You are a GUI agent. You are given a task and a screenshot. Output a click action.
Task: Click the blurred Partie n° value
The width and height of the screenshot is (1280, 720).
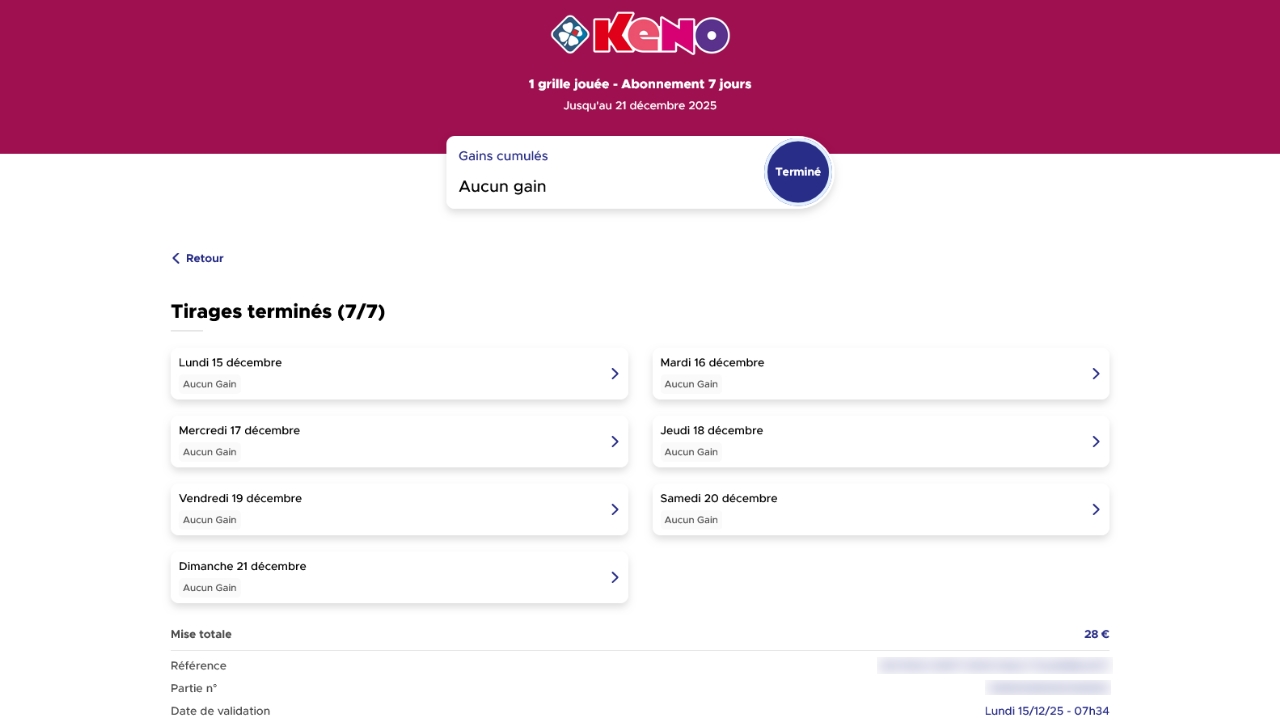(1047, 688)
